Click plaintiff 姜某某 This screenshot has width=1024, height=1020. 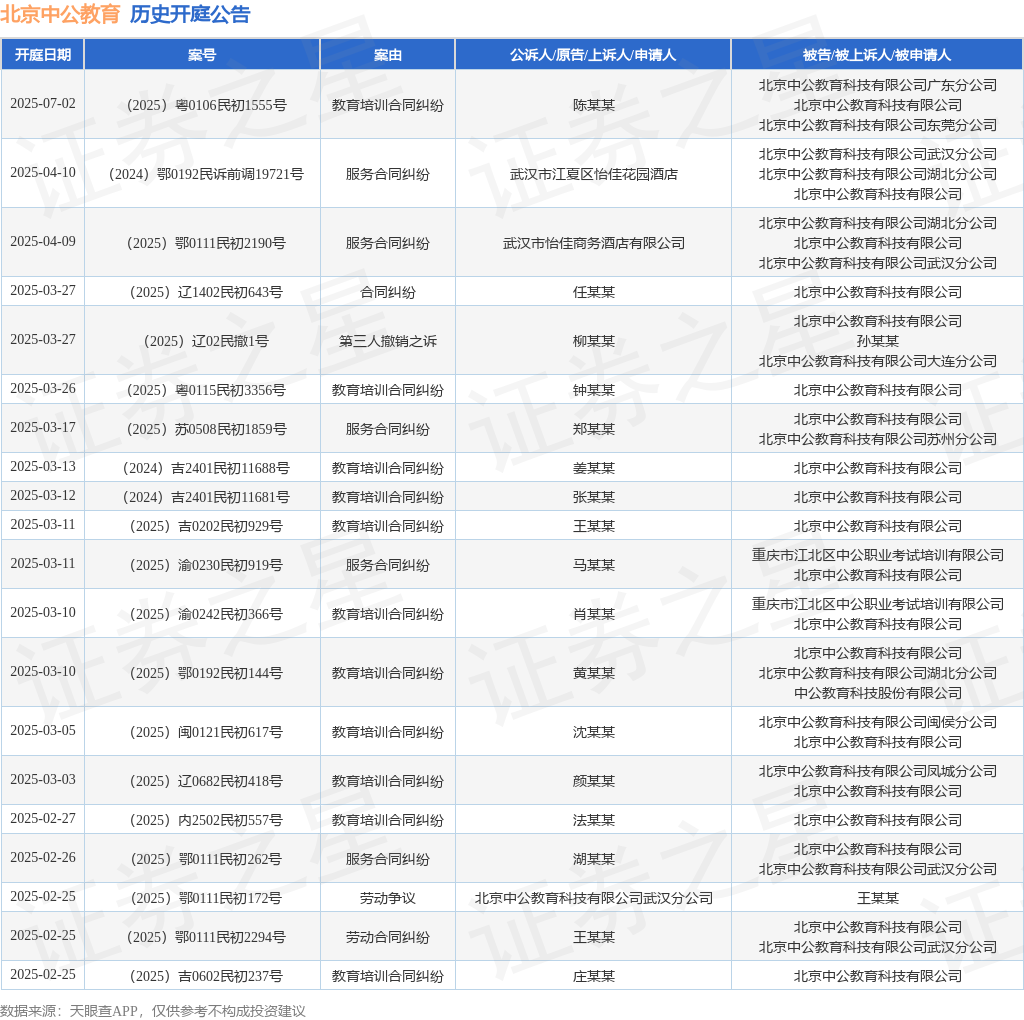(594, 469)
